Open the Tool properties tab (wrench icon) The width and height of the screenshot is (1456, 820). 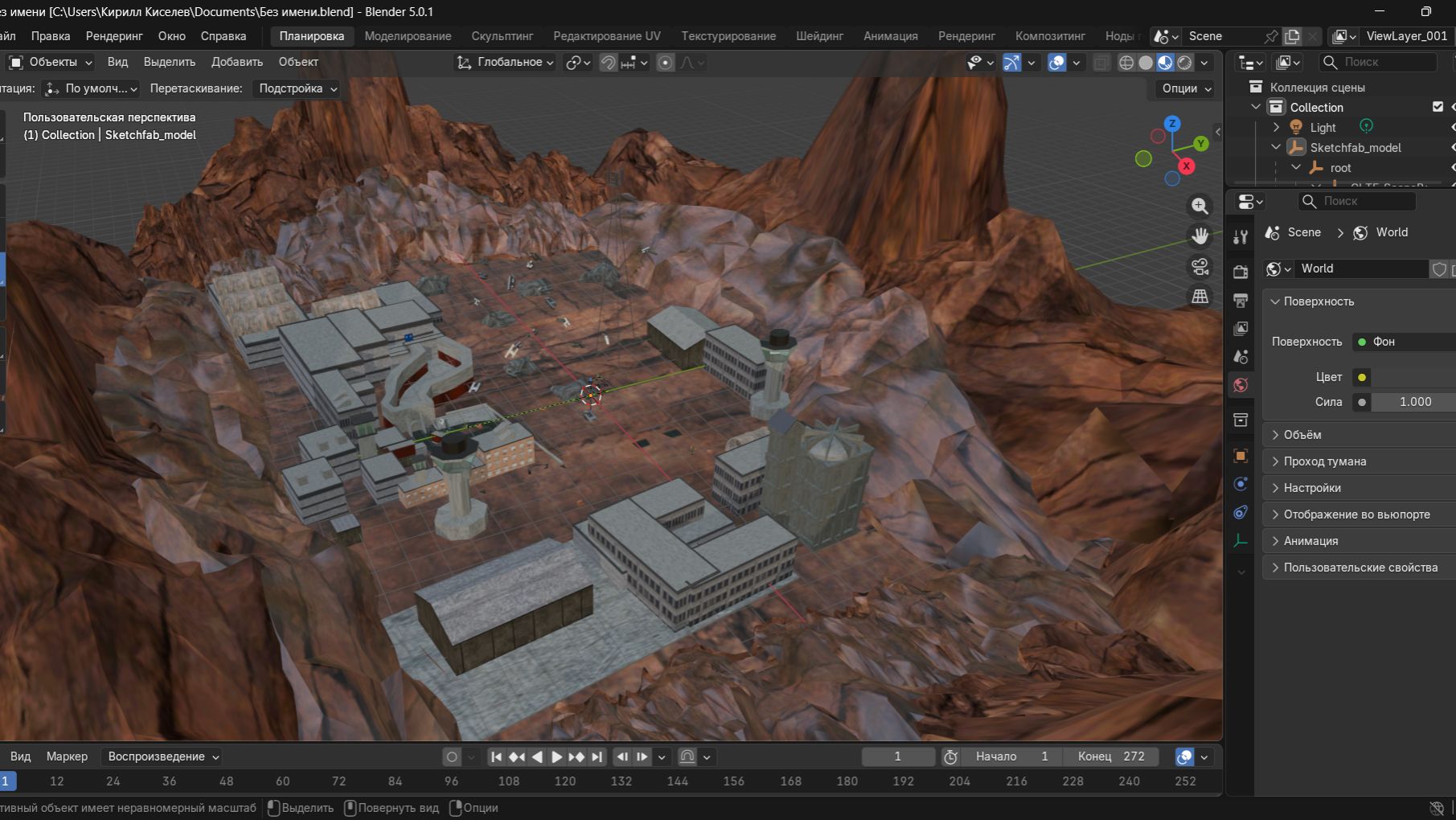[1241, 236]
